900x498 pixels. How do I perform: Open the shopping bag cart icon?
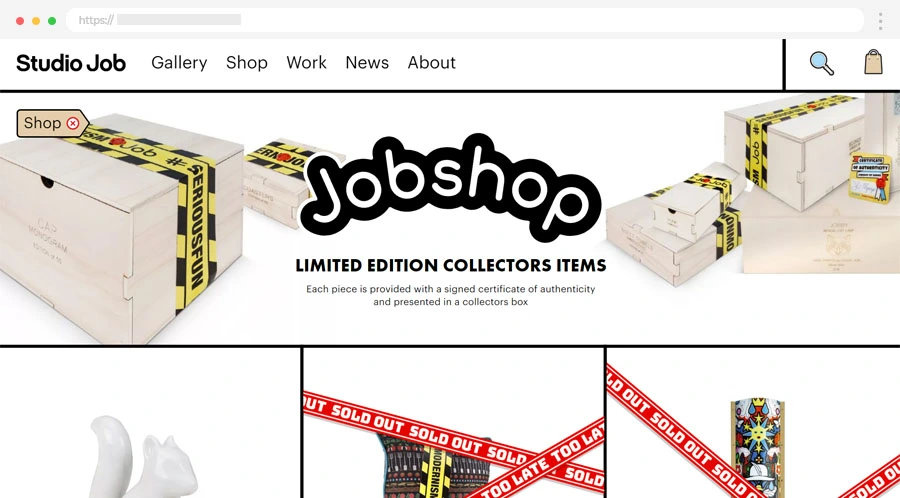coord(873,61)
